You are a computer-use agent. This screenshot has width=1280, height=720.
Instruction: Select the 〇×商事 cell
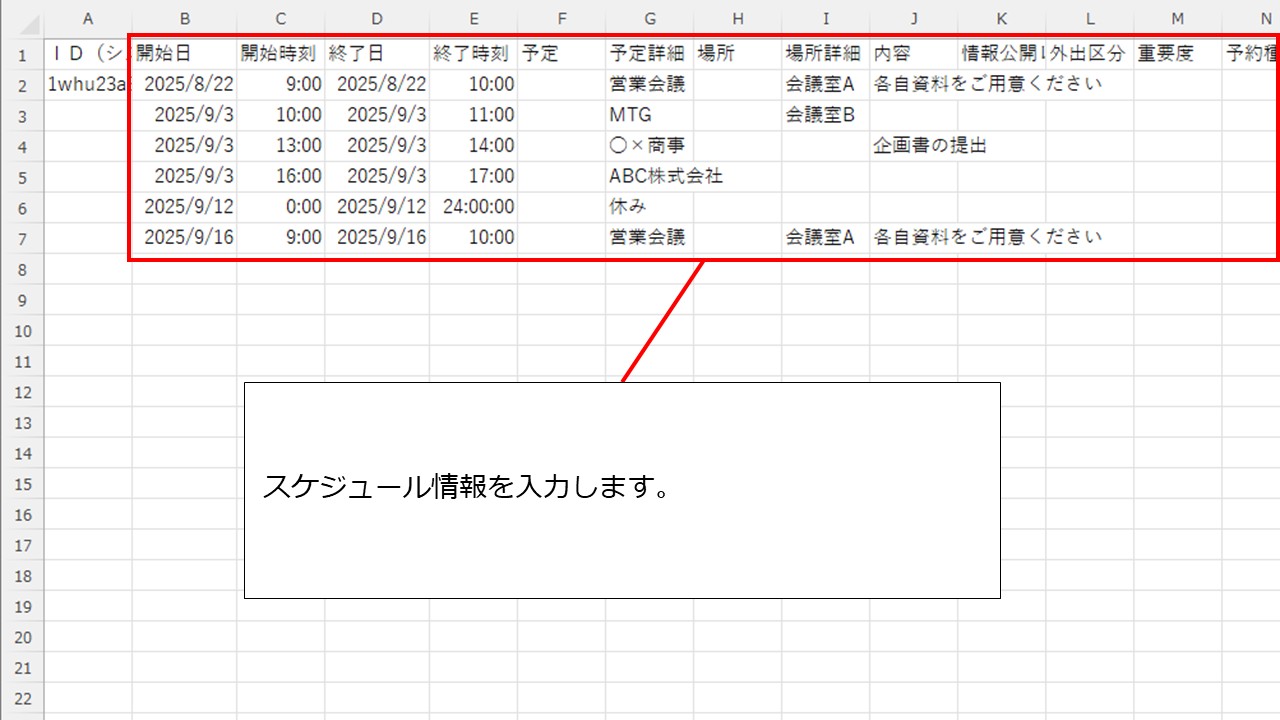click(x=650, y=146)
